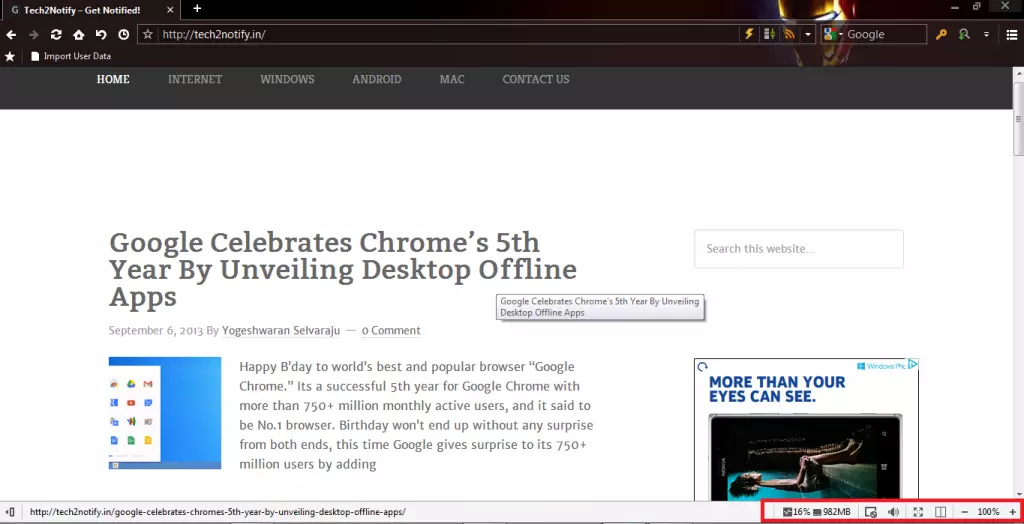
Task: Click the forward navigation arrow
Action: [x=34, y=35]
